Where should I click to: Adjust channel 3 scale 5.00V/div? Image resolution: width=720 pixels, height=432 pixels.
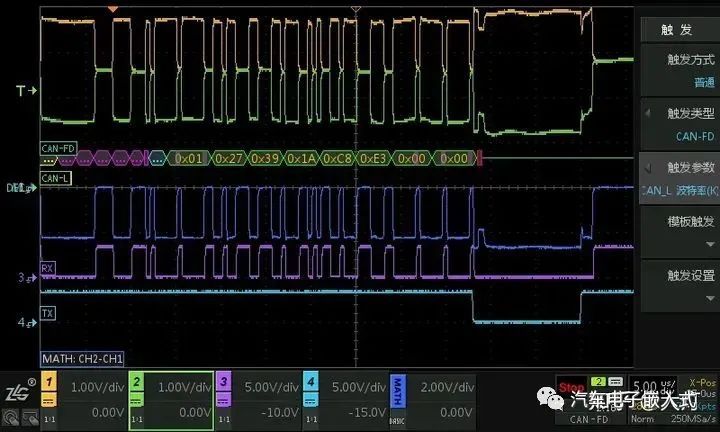[x=271, y=387]
